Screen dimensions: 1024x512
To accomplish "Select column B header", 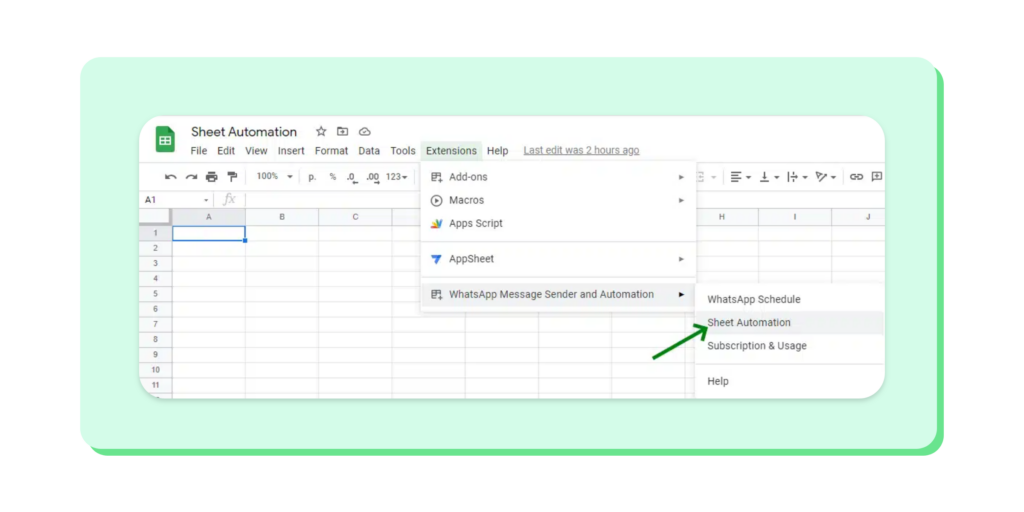I will (x=282, y=217).
